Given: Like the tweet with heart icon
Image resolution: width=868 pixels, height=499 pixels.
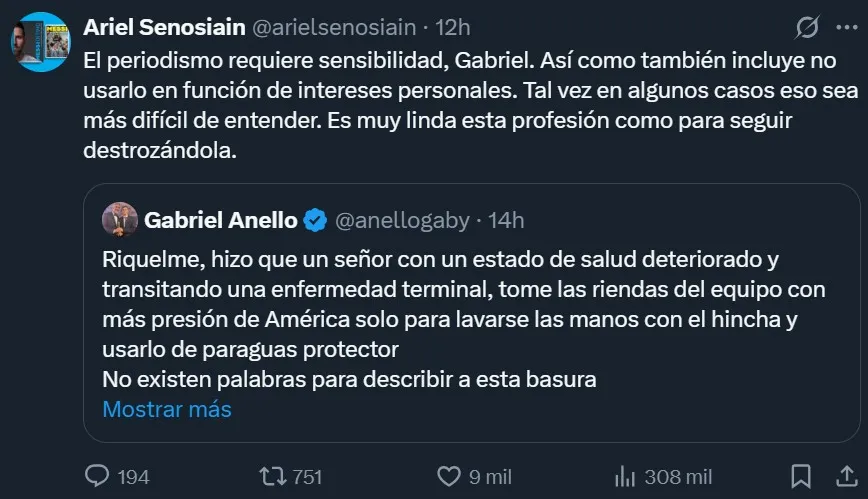Looking at the screenshot, I should click(x=450, y=476).
